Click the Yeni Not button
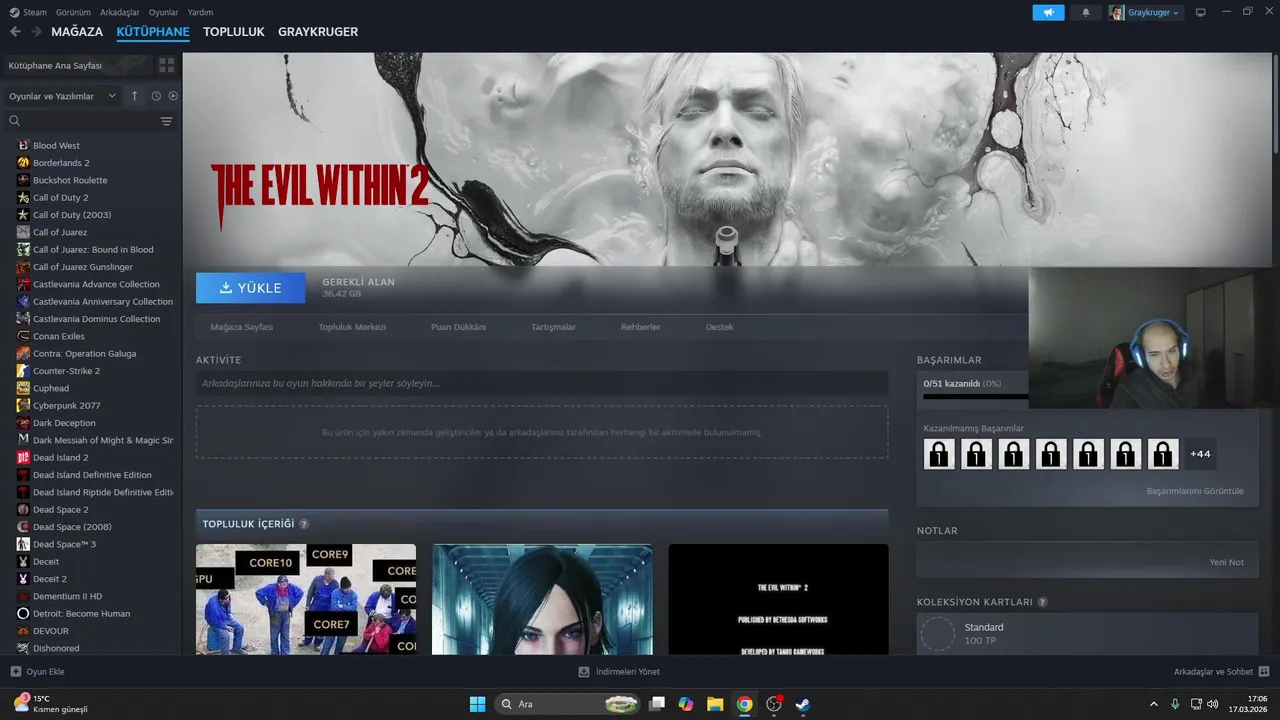Viewport: 1280px width, 720px height. (x=1227, y=562)
